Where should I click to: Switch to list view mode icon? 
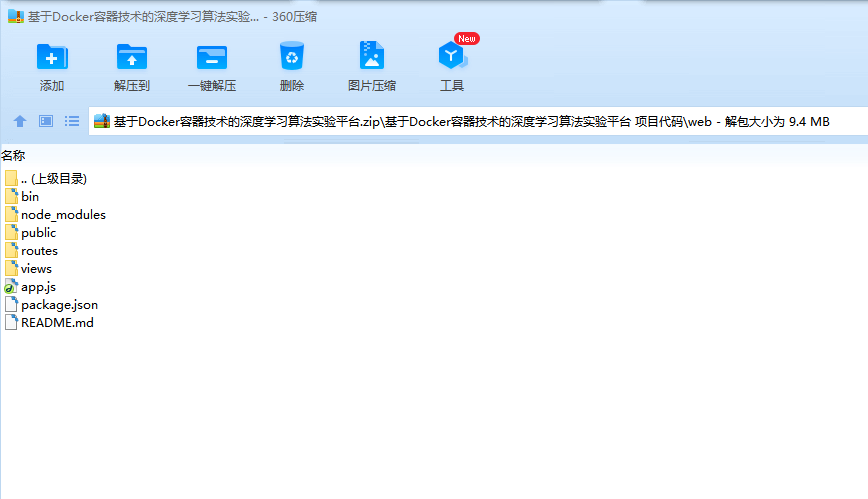click(72, 121)
